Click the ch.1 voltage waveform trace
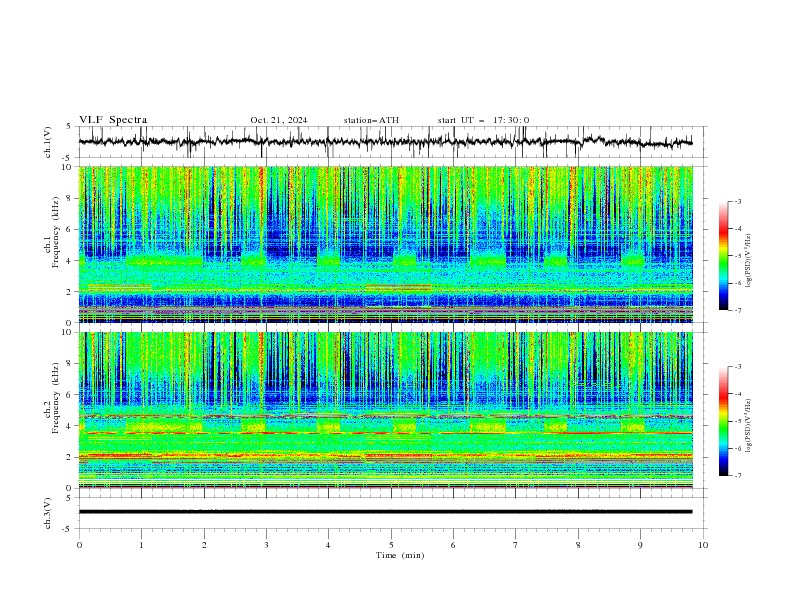Screen dimensions: 792x612 [385, 142]
